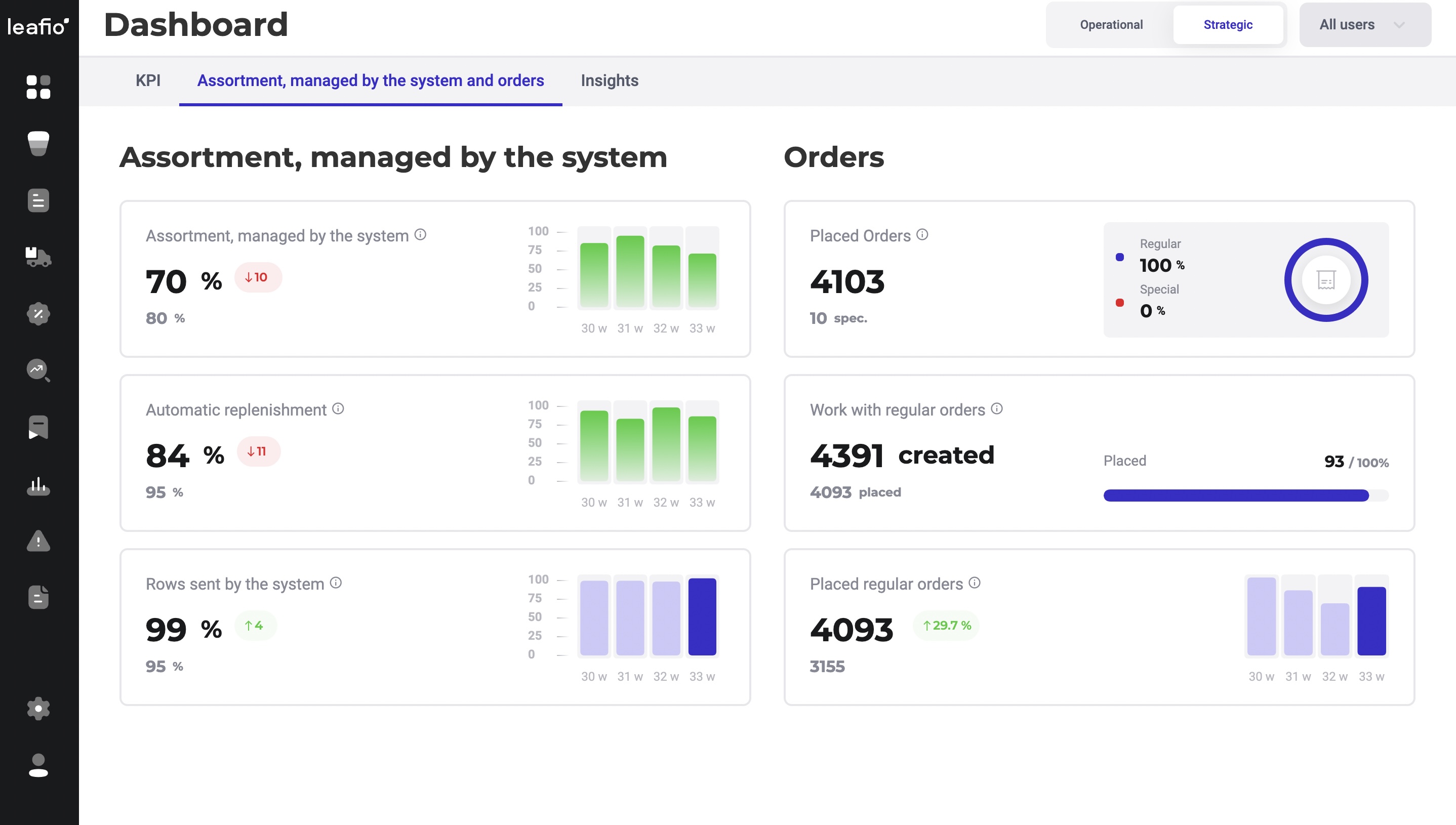
Task: Select the inventory bucket icon in sidebar
Action: pyautogui.click(x=38, y=144)
